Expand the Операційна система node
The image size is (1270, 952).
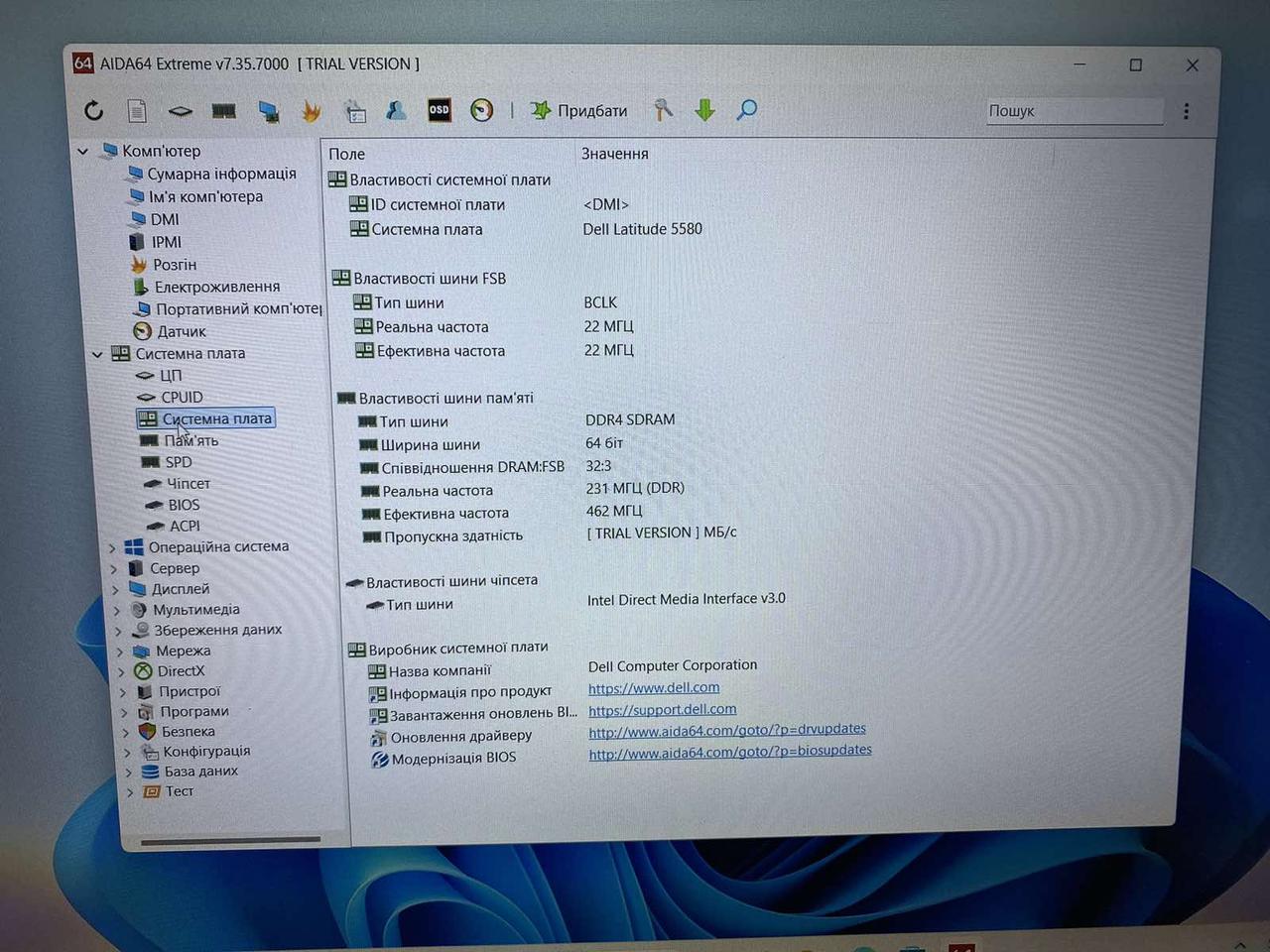(112, 547)
